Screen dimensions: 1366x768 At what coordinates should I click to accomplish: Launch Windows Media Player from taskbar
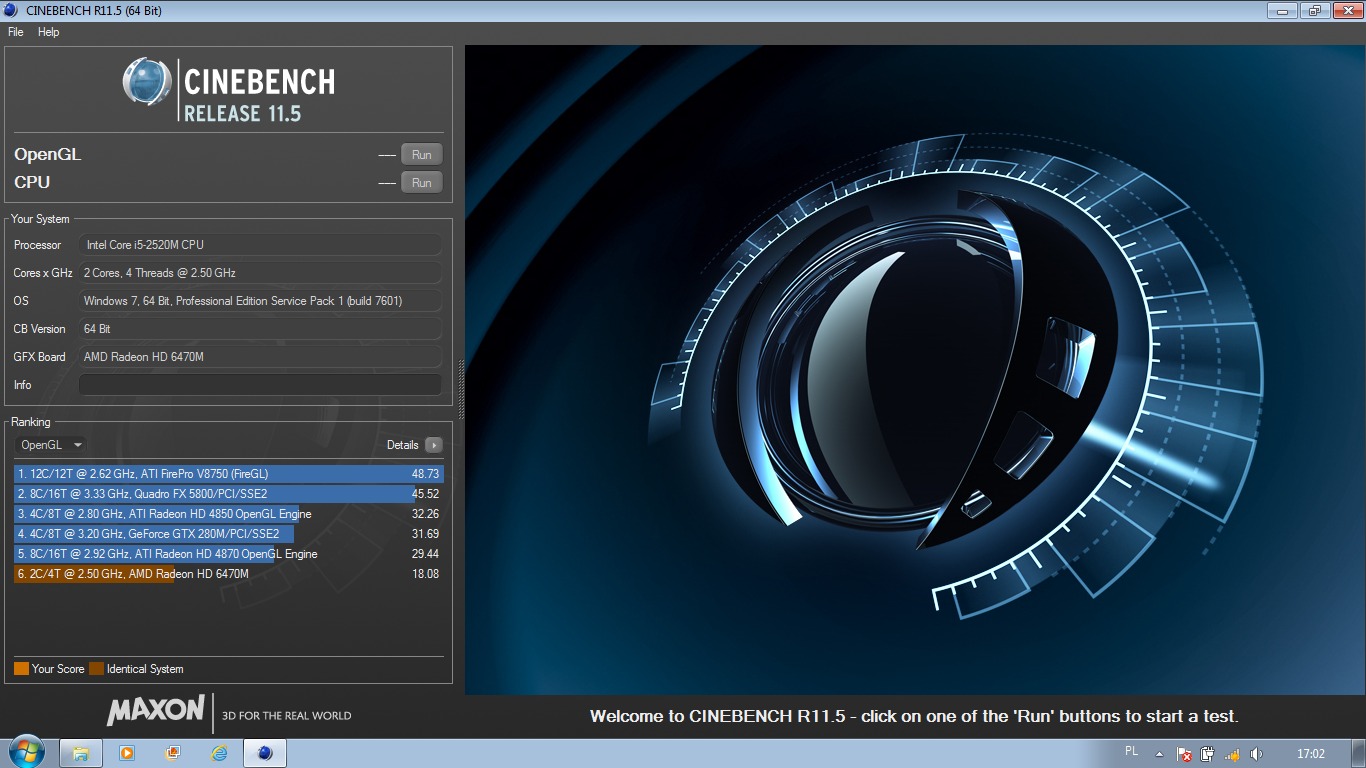point(127,753)
